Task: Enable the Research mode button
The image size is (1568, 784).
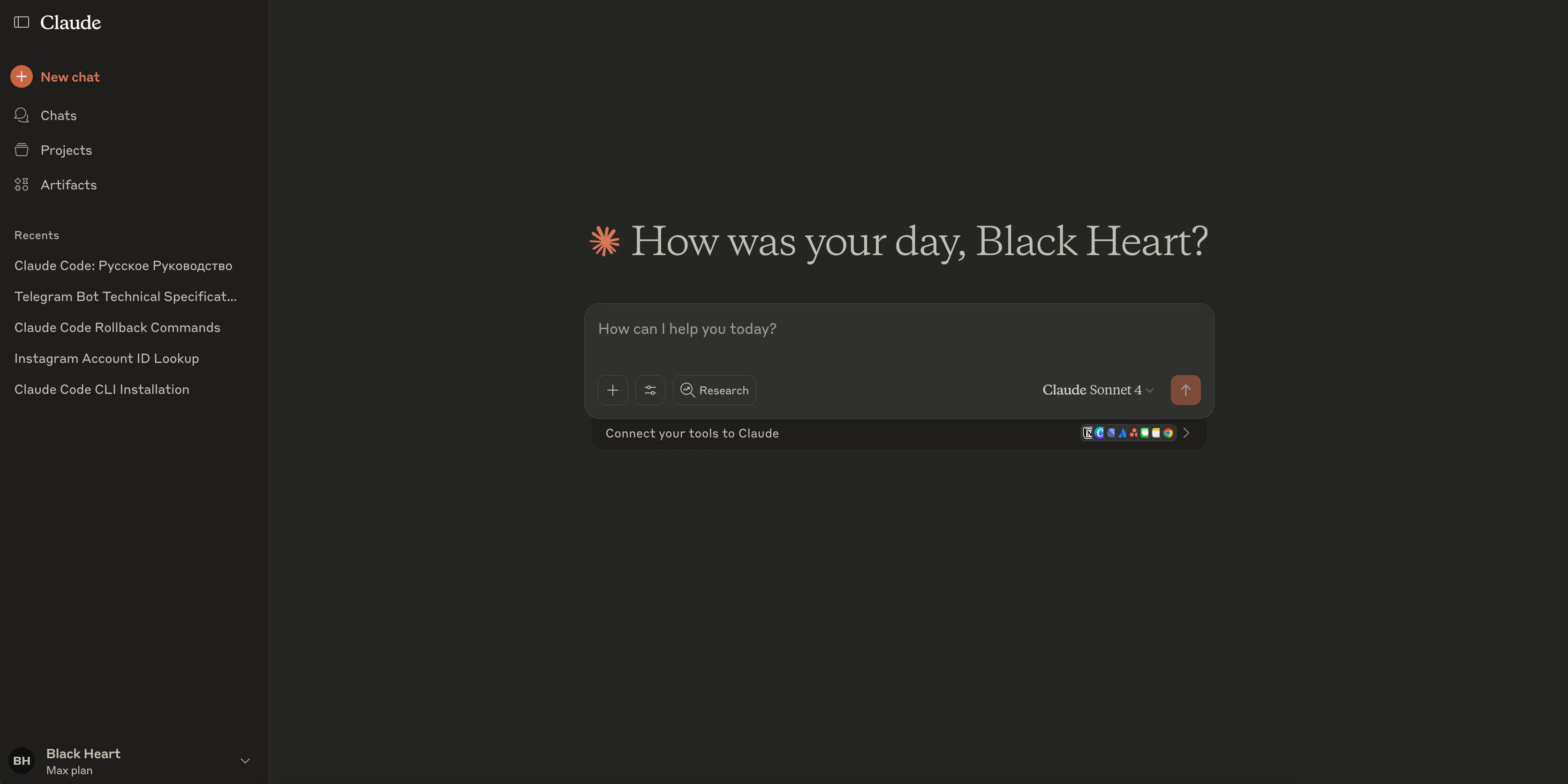Action: [x=715, y=390]
